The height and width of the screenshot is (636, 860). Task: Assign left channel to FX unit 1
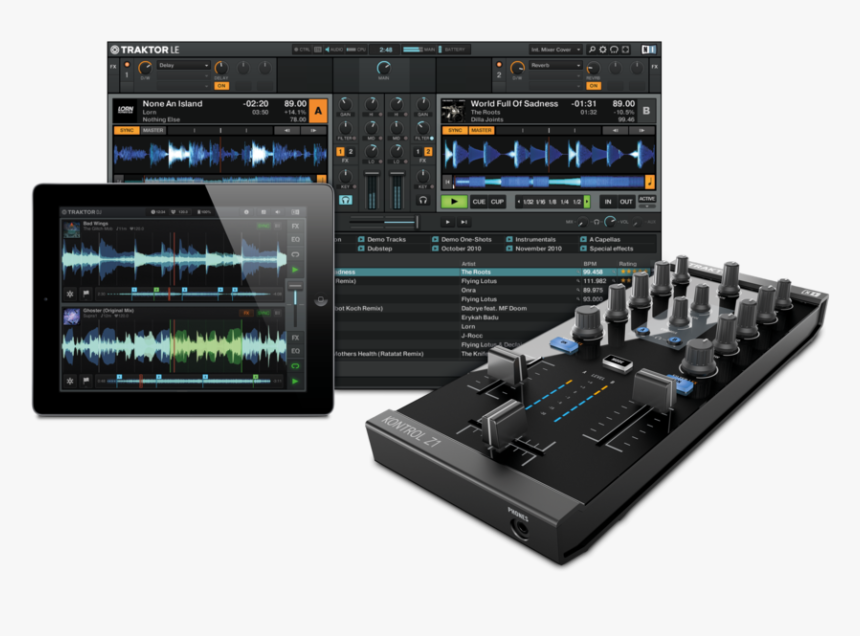341,152
